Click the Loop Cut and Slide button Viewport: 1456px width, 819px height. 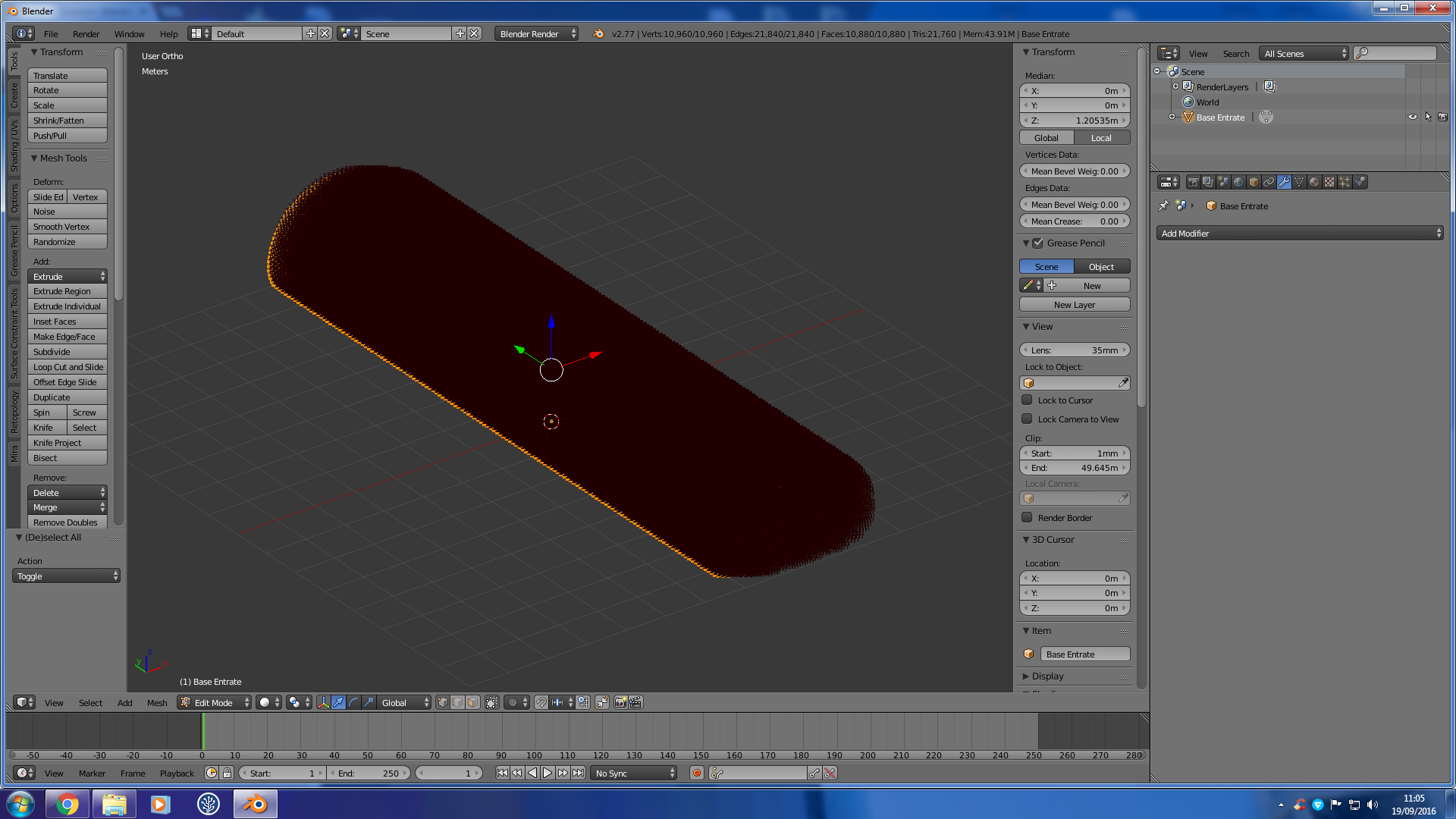click(67, 367)
